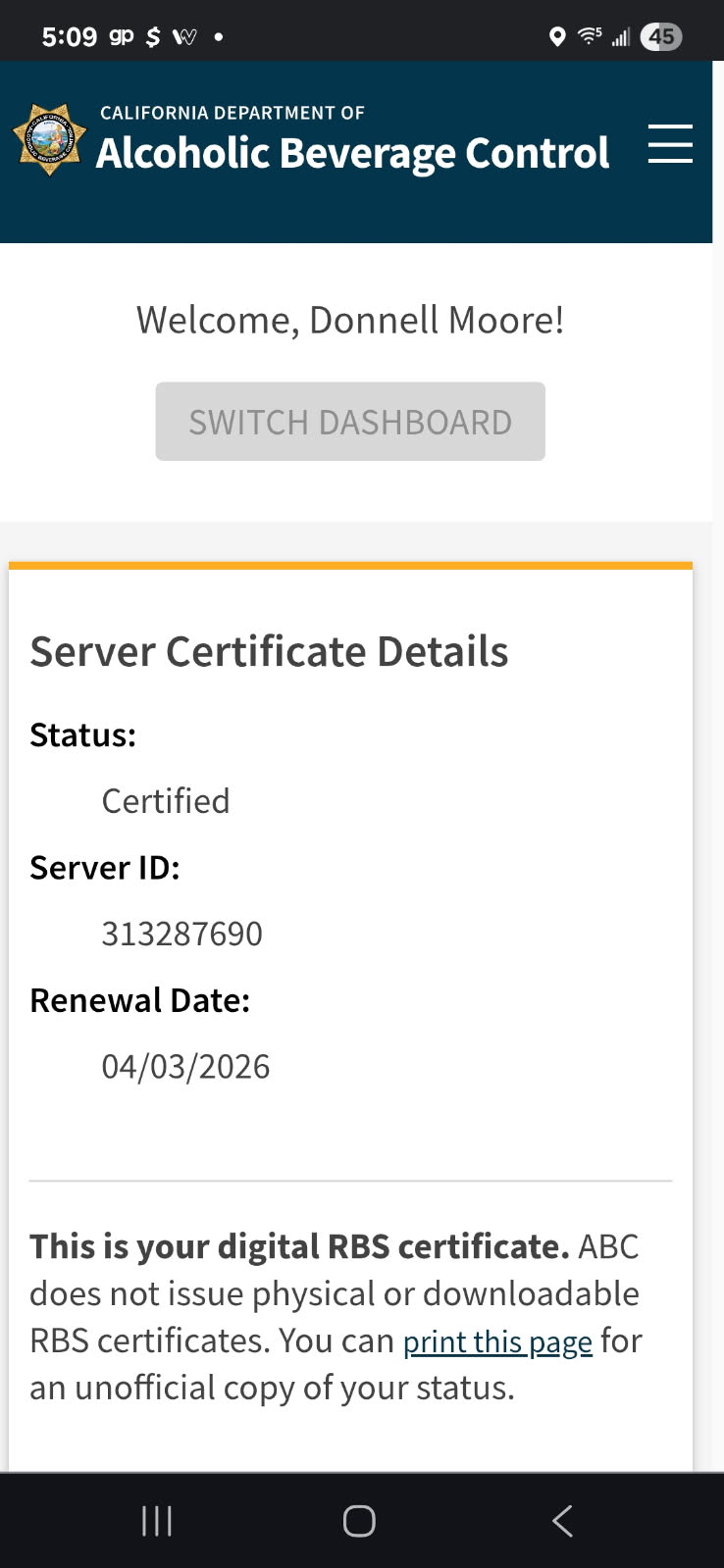
Task: Open the recent apps switcher
Action: (157, 1521)
